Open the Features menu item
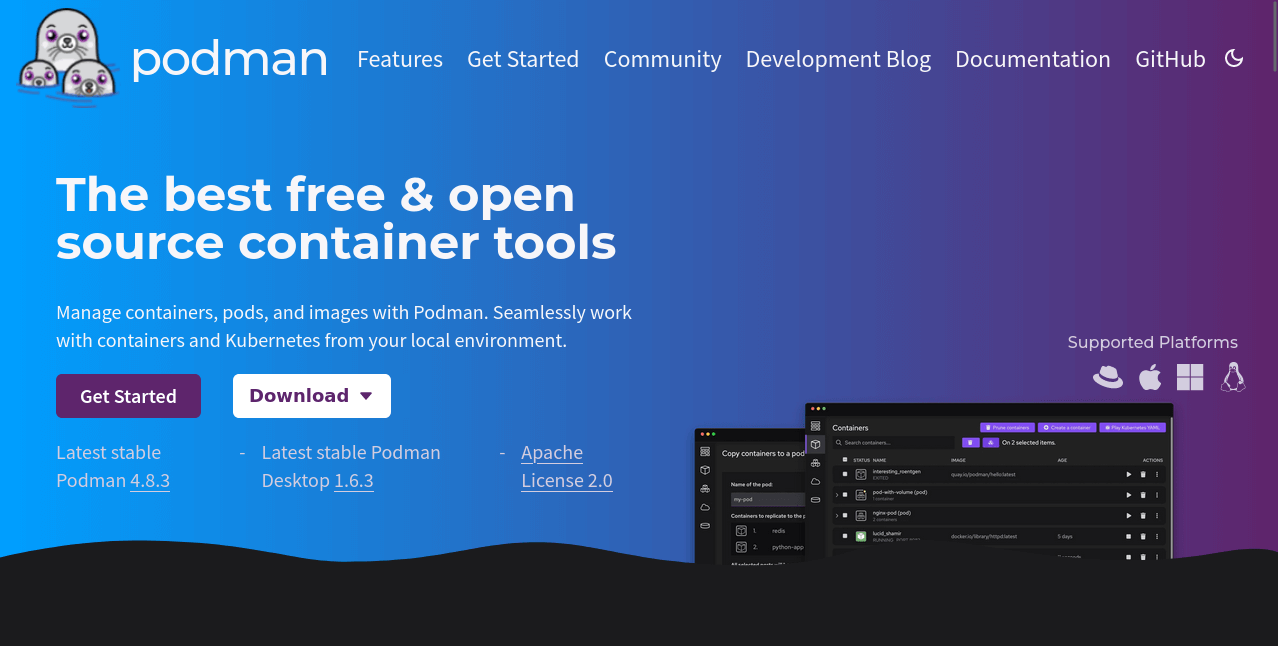The image size is (1278, 646). click(x=400, y=59)
